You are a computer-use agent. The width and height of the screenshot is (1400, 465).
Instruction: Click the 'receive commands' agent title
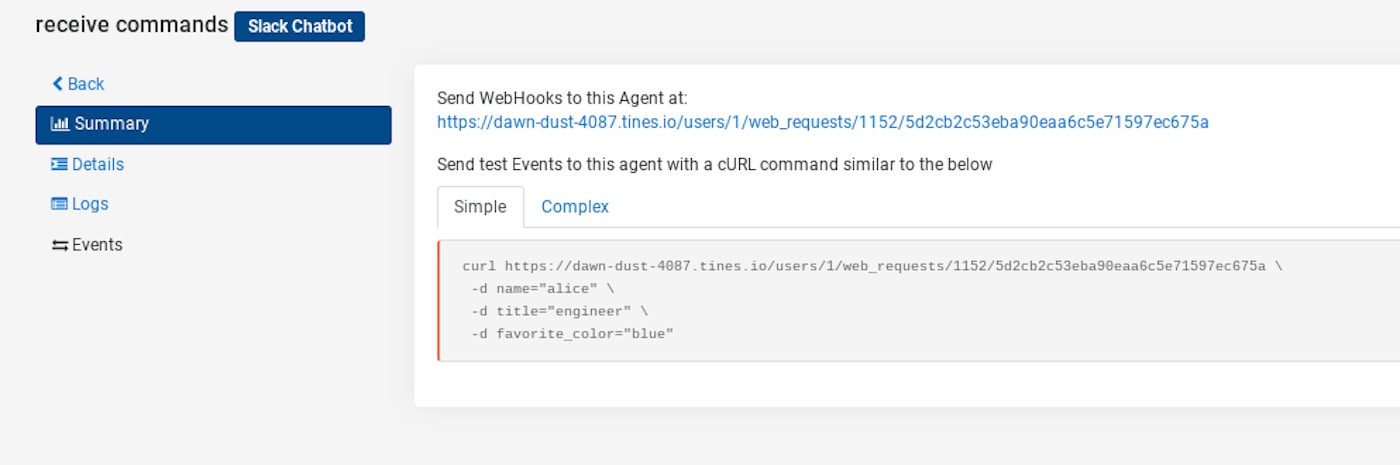pyautogui.click(x=131, y=25)
